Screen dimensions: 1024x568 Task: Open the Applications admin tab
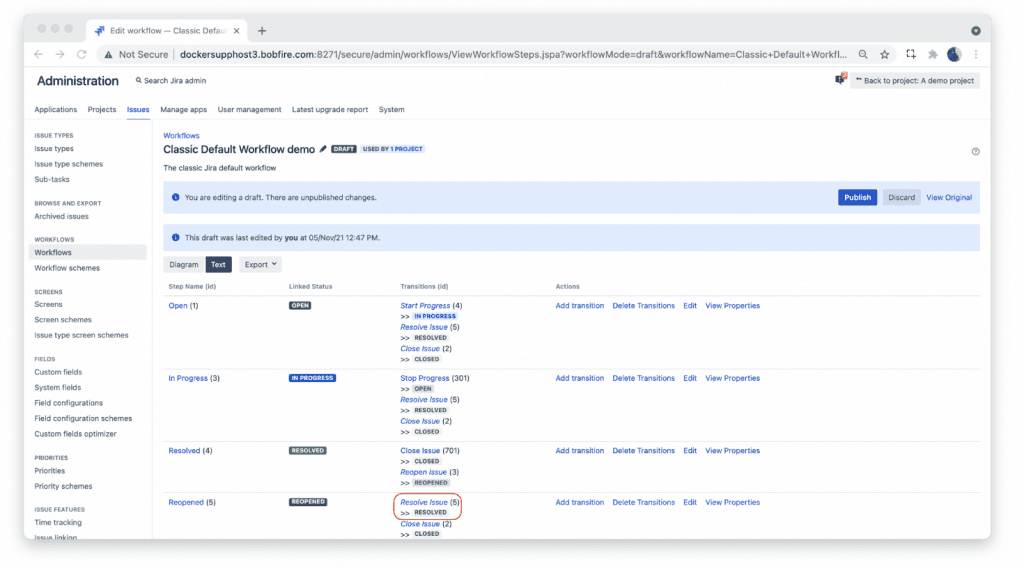[56, 110]
